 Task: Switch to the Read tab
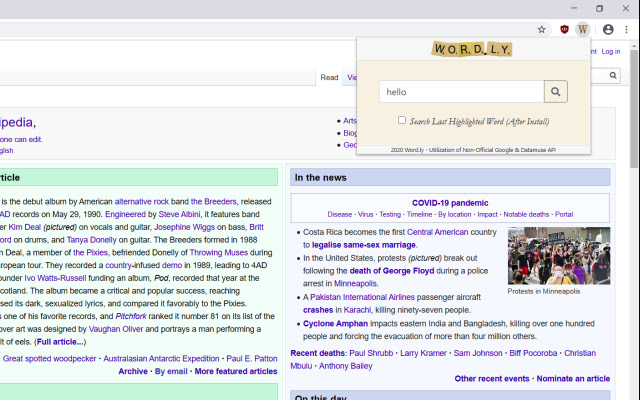329,77
